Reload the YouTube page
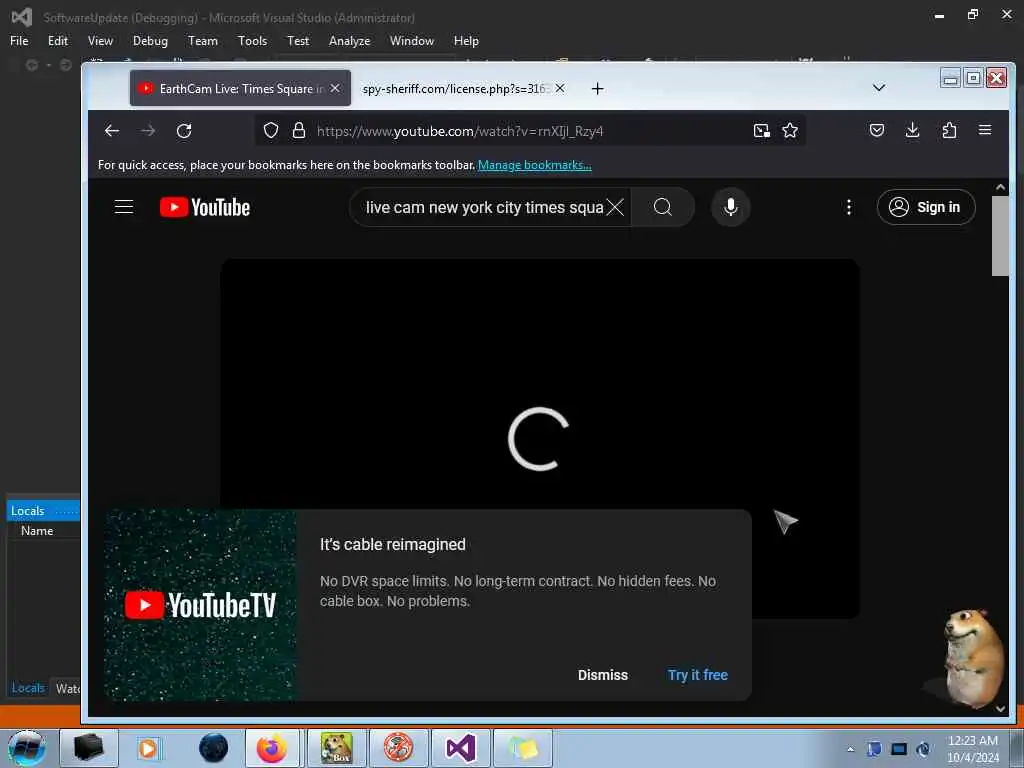The height and width of the screenshot is (768, 1024). point(184,131)
